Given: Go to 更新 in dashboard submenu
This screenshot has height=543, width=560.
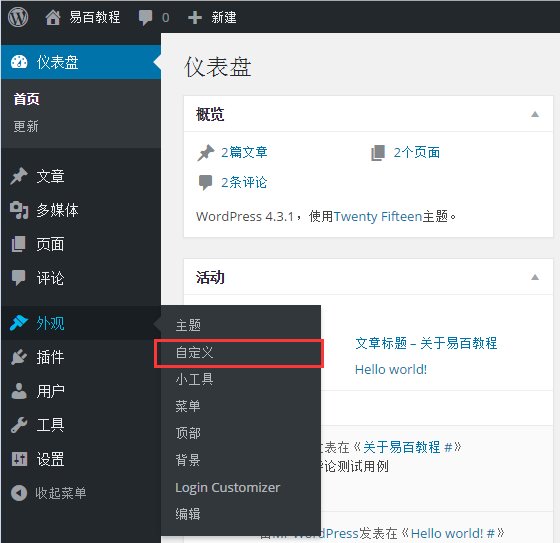Looking at the screenshot, I should [26, 126].
